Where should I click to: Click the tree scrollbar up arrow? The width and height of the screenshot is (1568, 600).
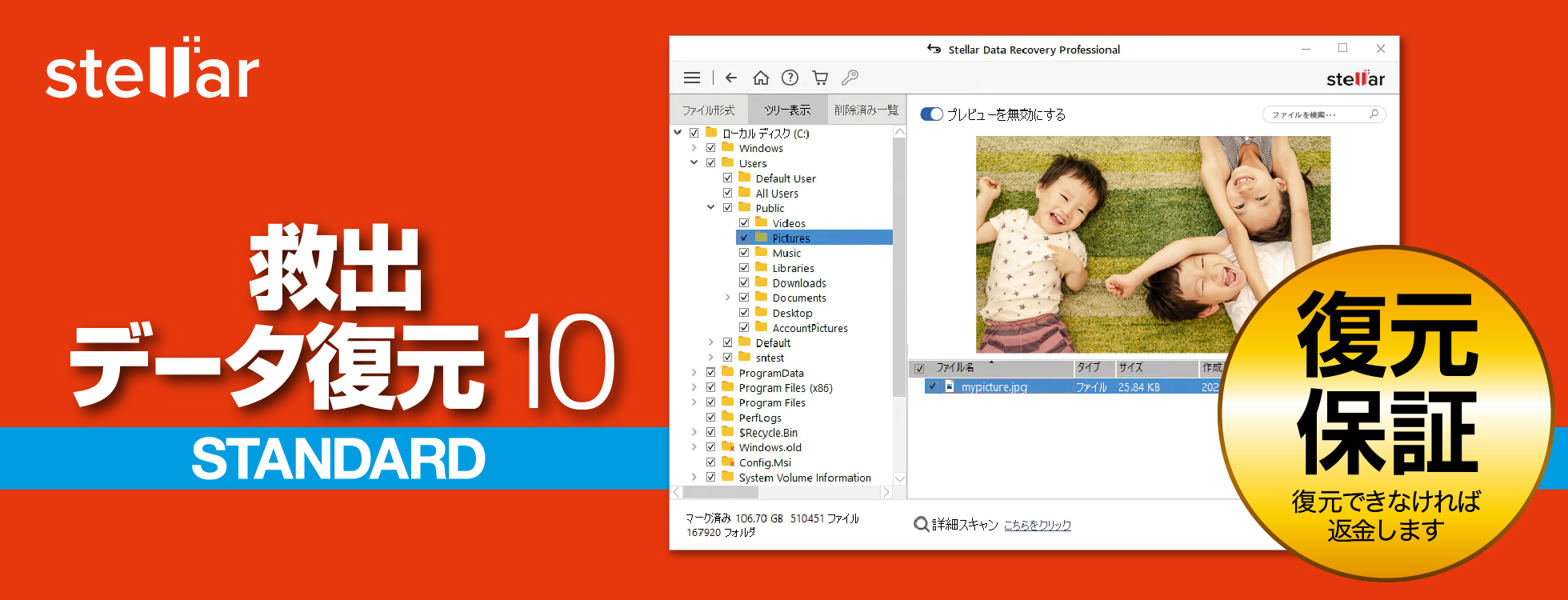pos(899,132)
